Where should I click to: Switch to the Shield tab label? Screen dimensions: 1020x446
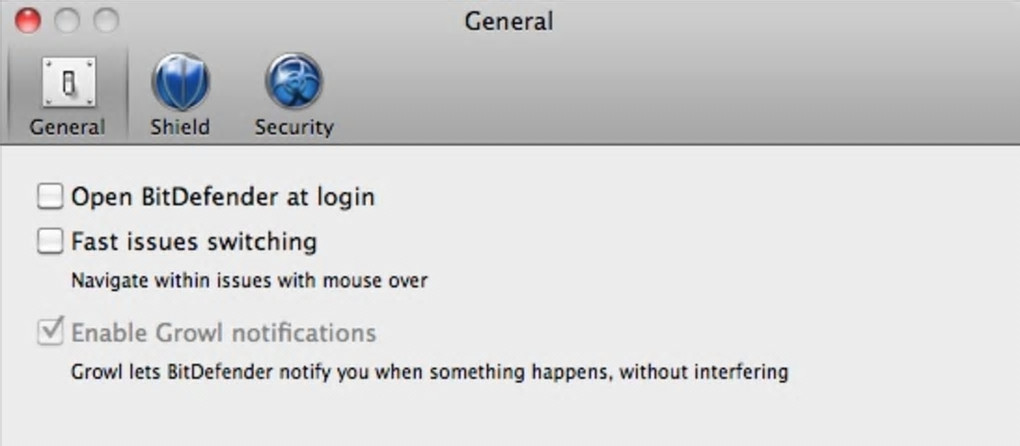[180, 127]
